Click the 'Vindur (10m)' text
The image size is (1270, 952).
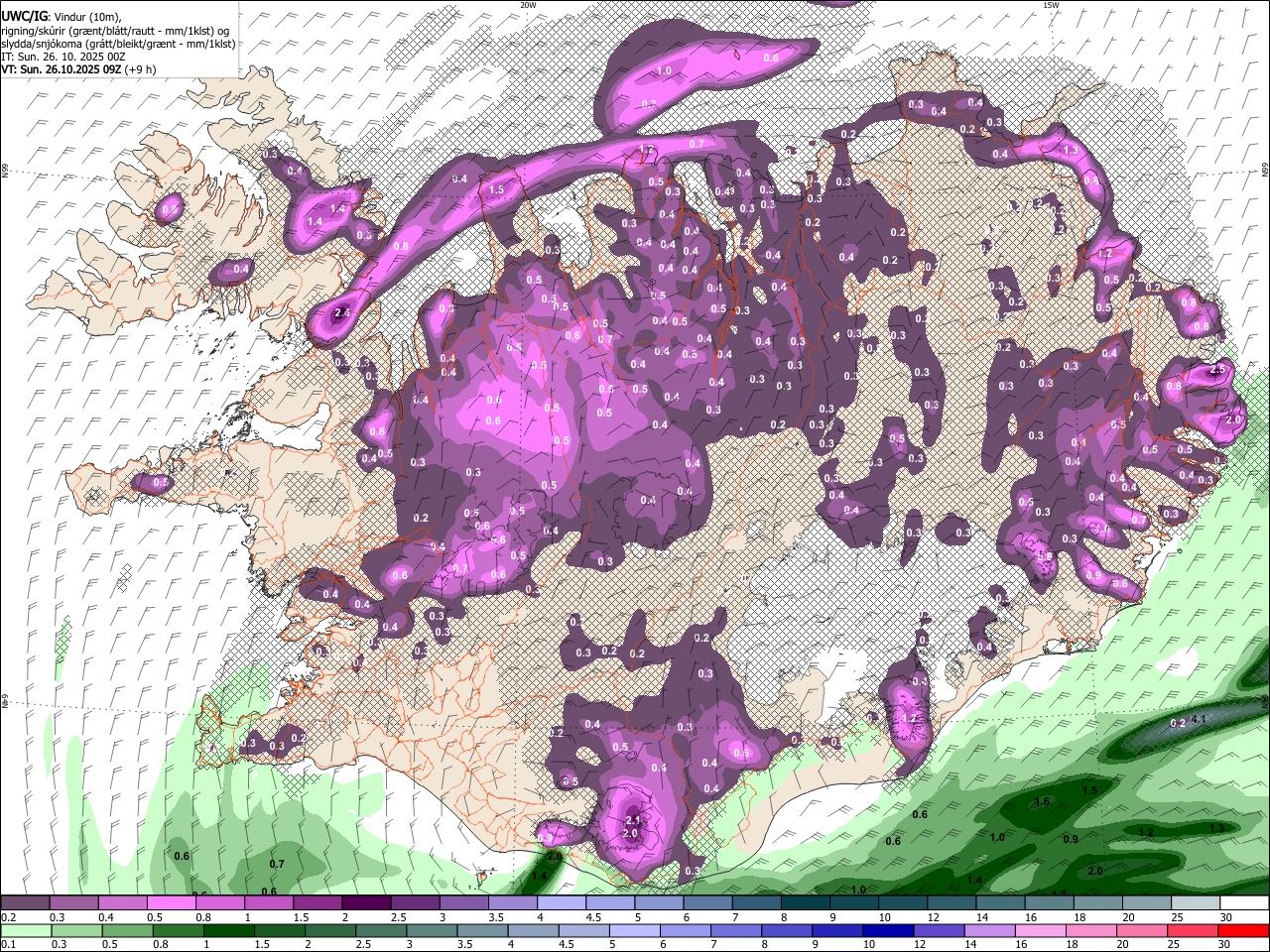[x=87, y=17]
